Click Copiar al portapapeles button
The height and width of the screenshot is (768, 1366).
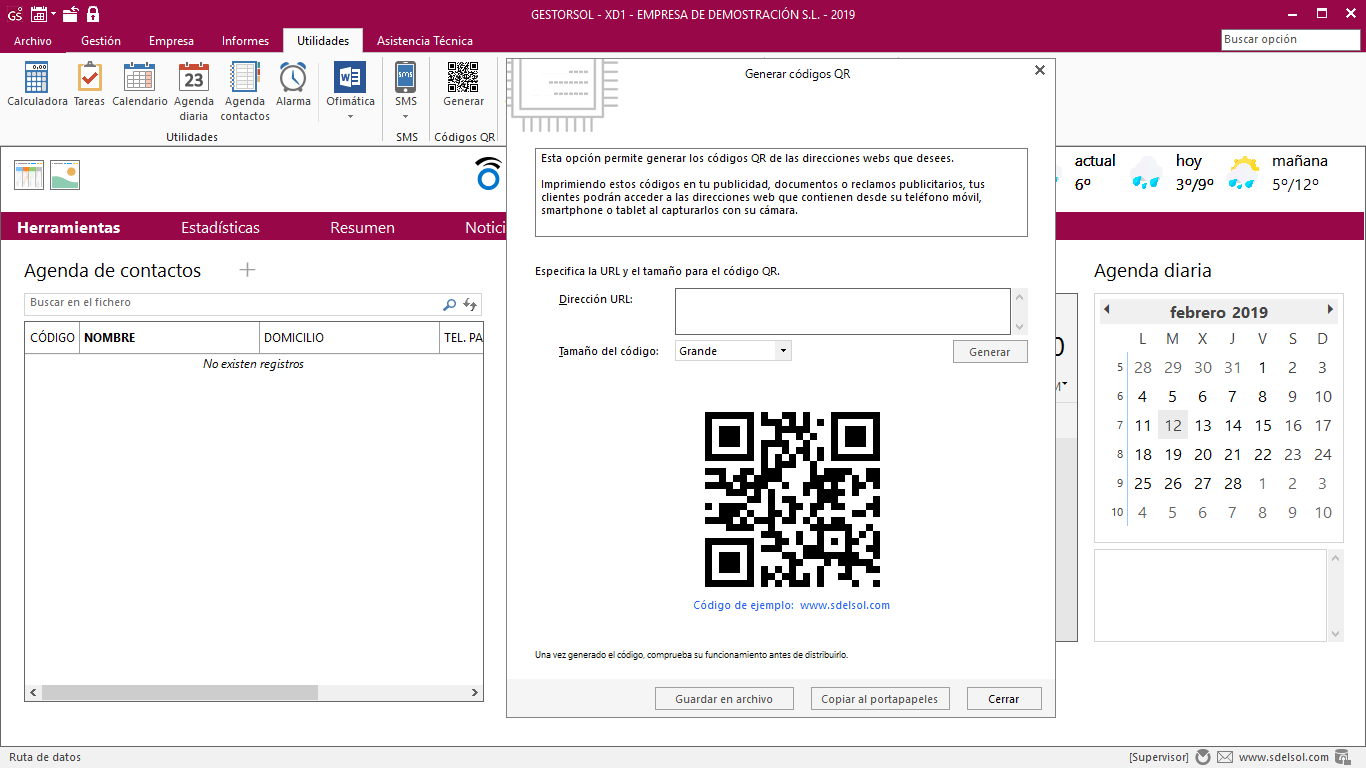tap(879, 699)
